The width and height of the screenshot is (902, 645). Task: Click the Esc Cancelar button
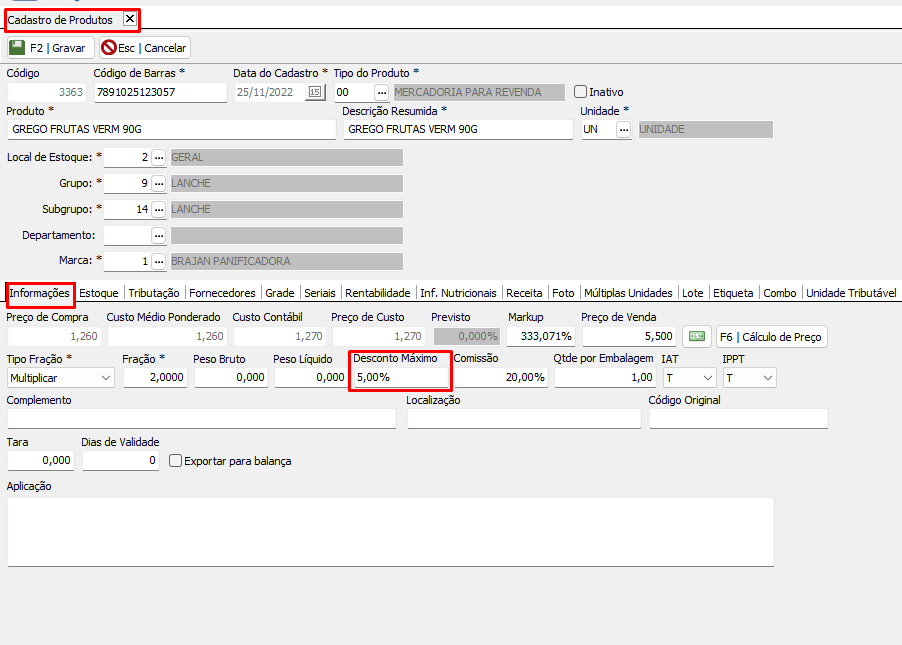coord(145,48)
